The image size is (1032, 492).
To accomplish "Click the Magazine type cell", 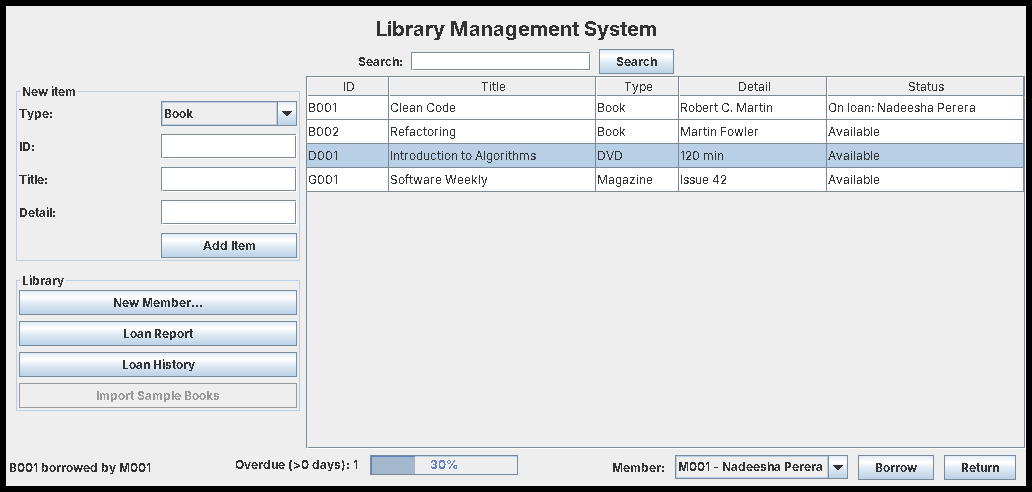I will [x=637, y=180].
